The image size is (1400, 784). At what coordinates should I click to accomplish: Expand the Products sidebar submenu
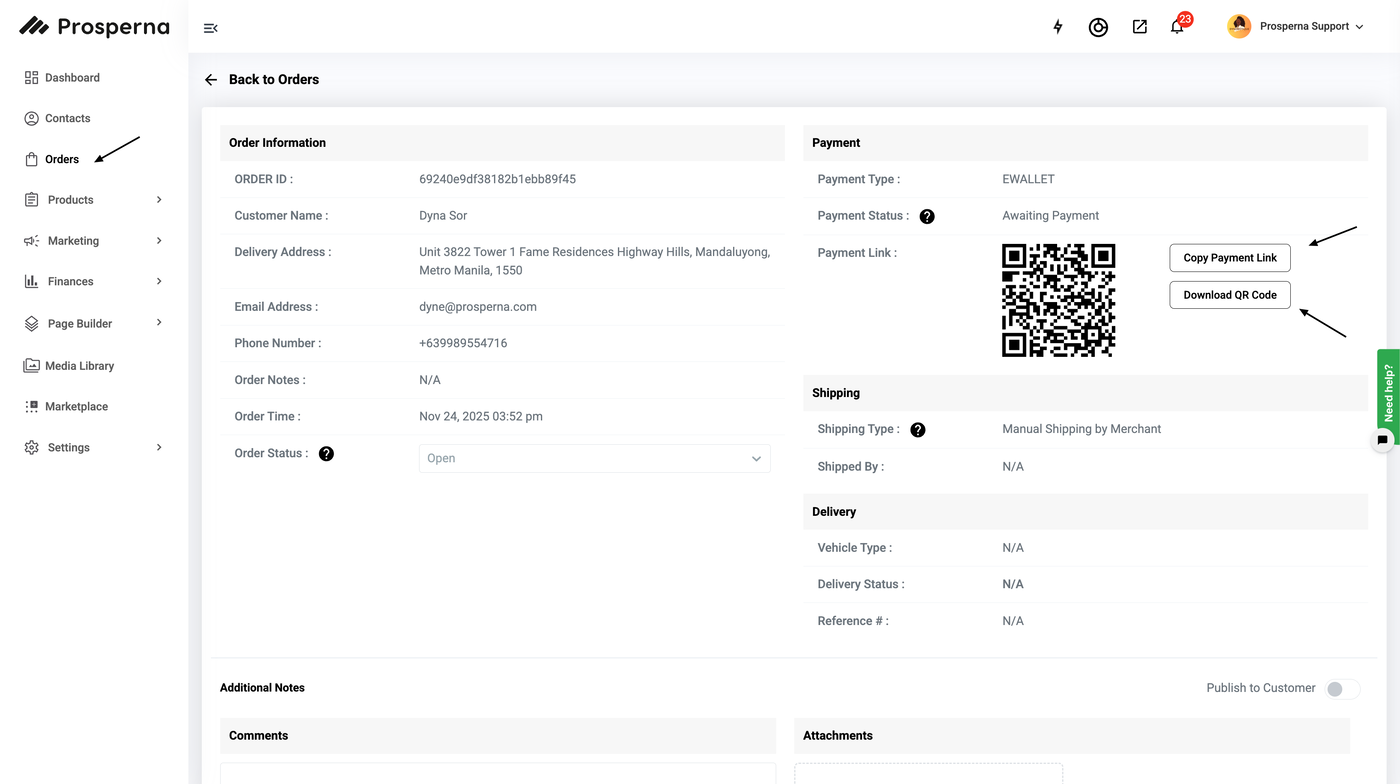click(94, 200)
